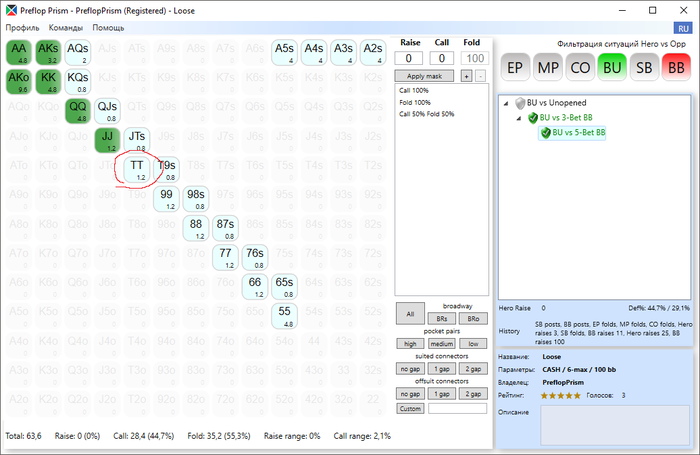Click the AQs hand cell

coord(78,52)
